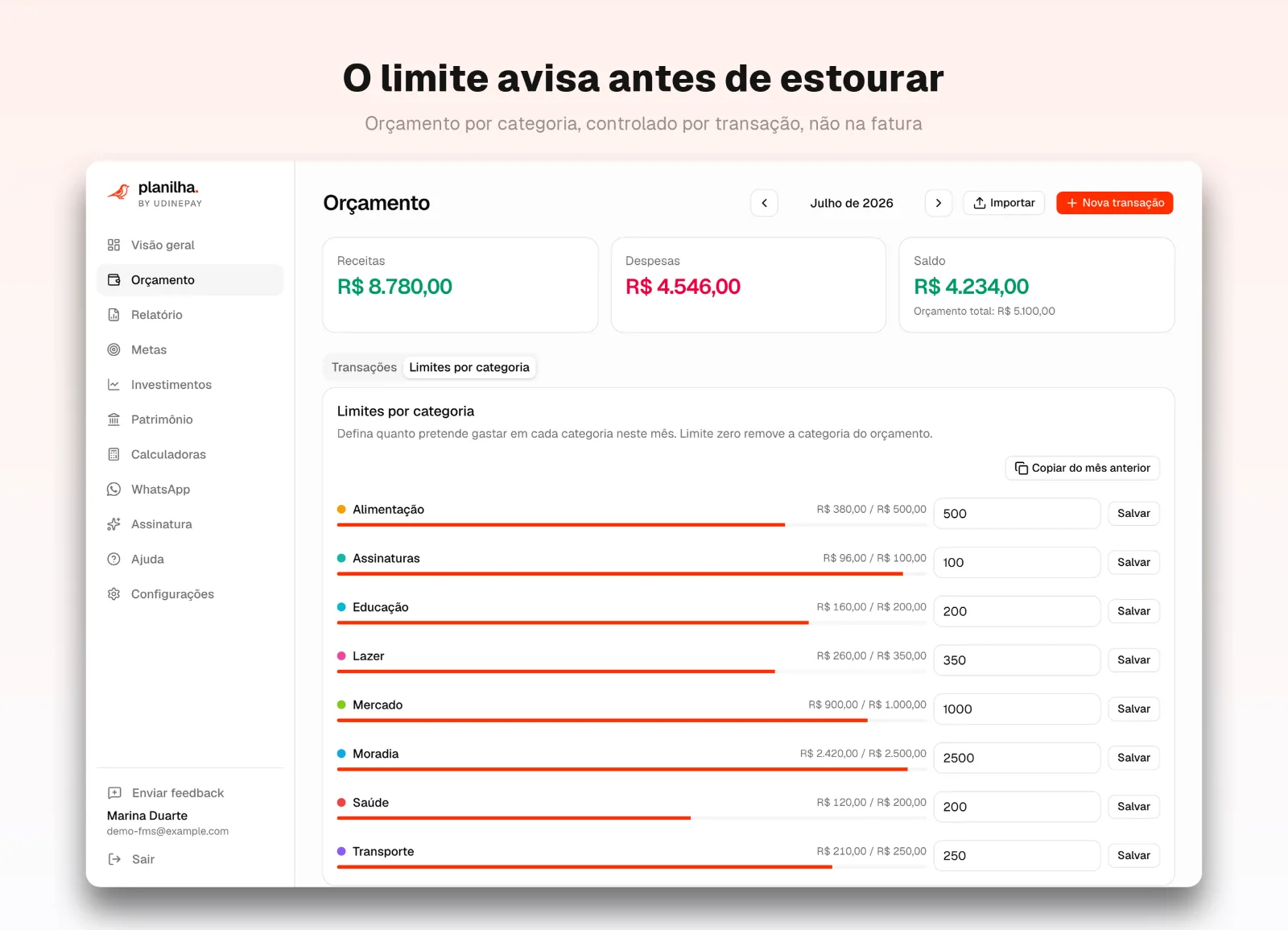Click the Moradia limit field showing 2500
Image resolution: width=1288 pixels, height=930 pixels.
click(1017, 758)
